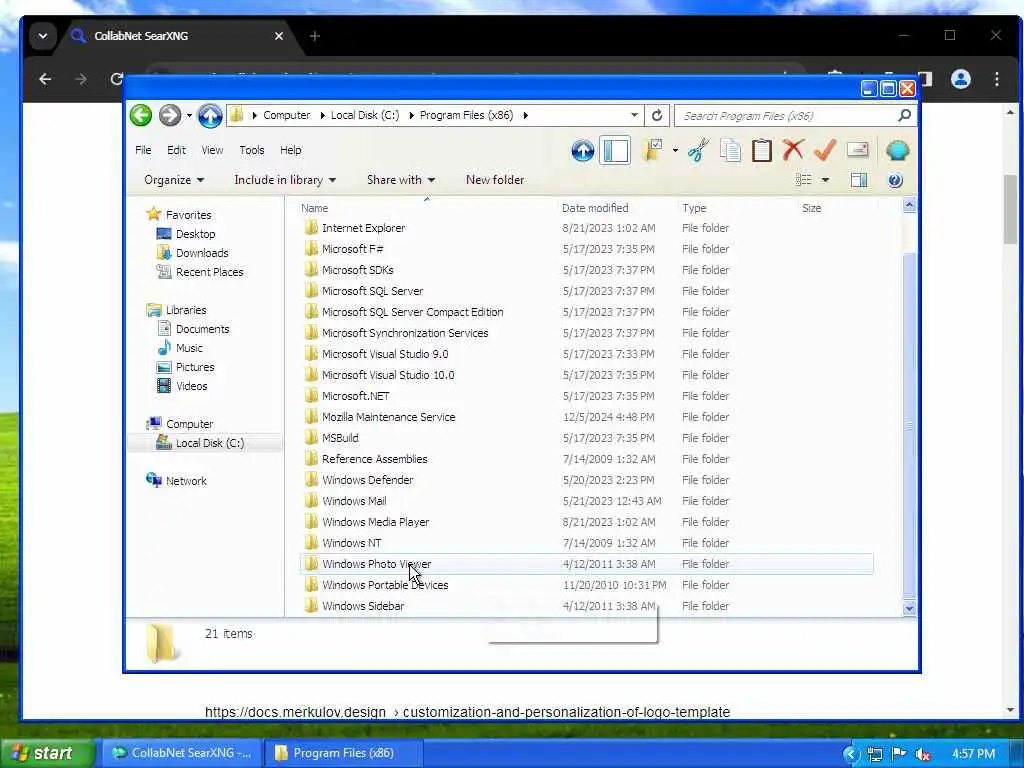
Task: Click the red X Delete icon
Action: tap(793, 150)
